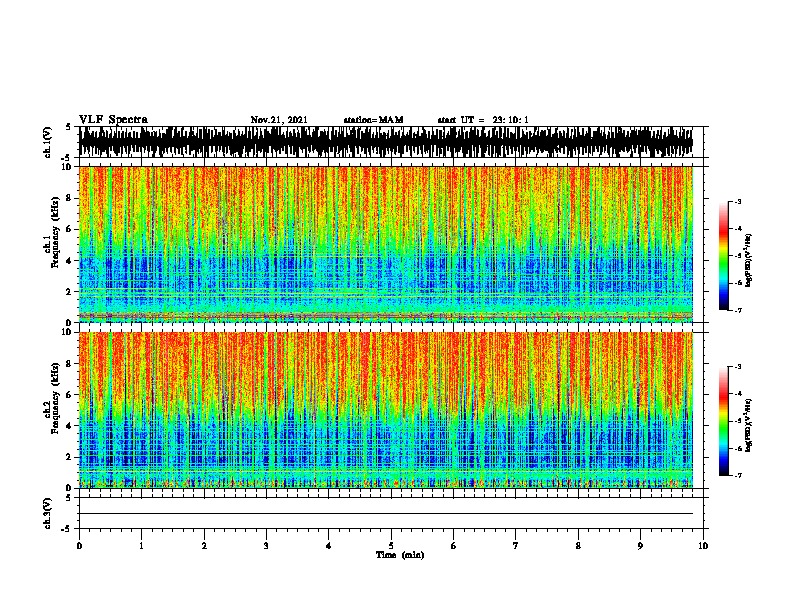The width and height of the screenshot is (792, 612).
Task: Click the ch.2 PSD color scale bar
Action: pos(723,421)
